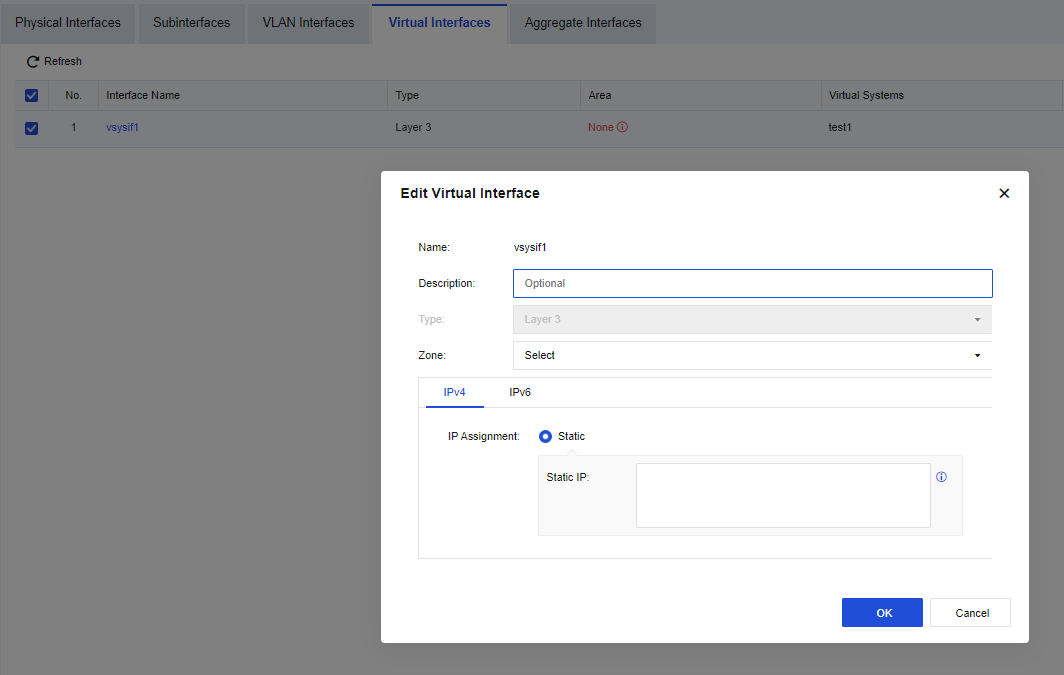
Task: Switch to the Aggregate Interfaces tab
Action: click(583, 23)
